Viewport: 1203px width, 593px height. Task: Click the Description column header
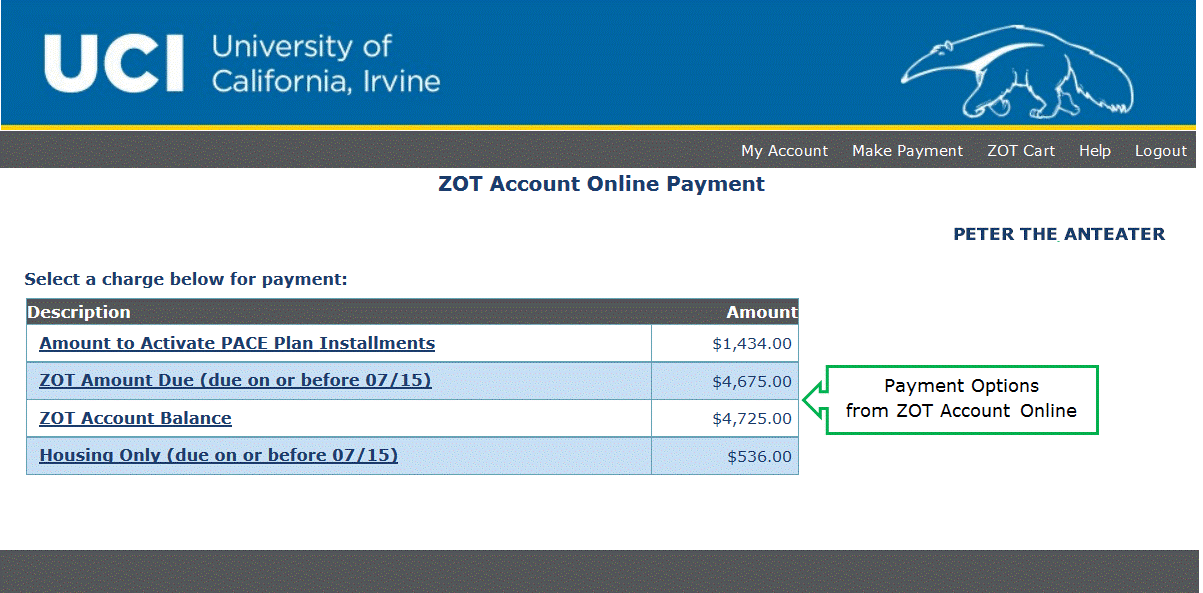79,312
